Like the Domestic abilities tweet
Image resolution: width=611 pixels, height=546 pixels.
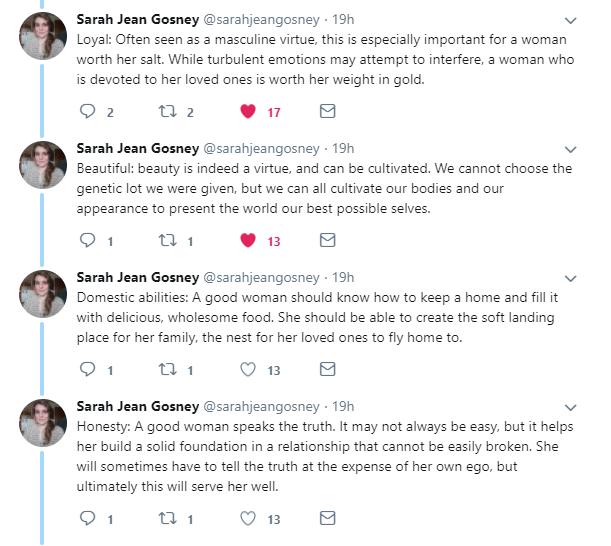point(248,369)
